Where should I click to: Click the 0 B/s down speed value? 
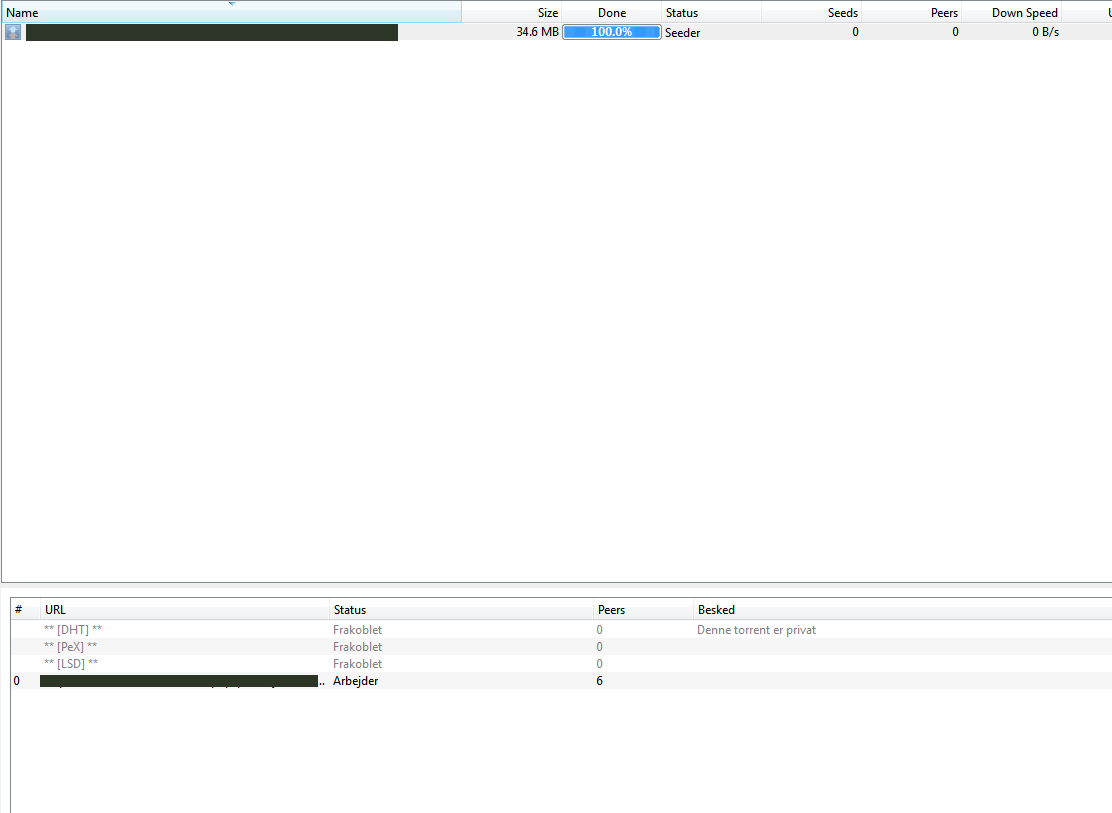pos(1045,32)
